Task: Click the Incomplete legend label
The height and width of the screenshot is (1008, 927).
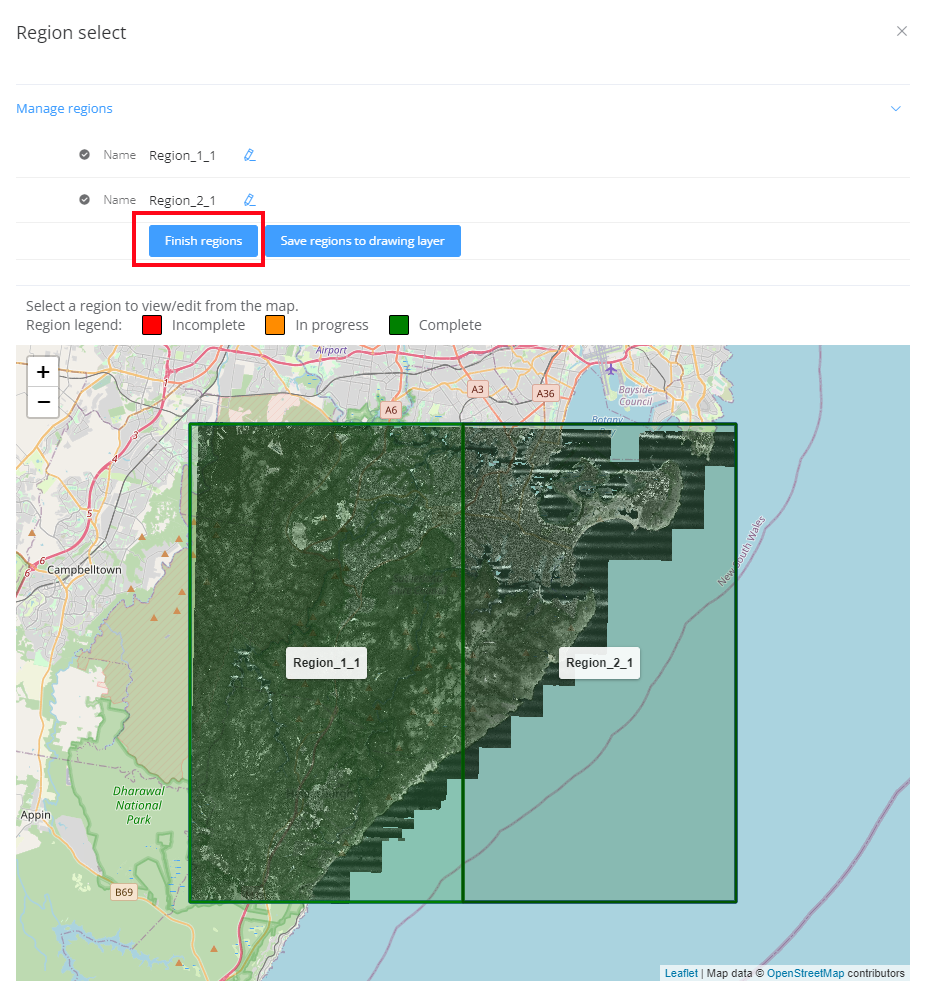Action: coord(208,325)
